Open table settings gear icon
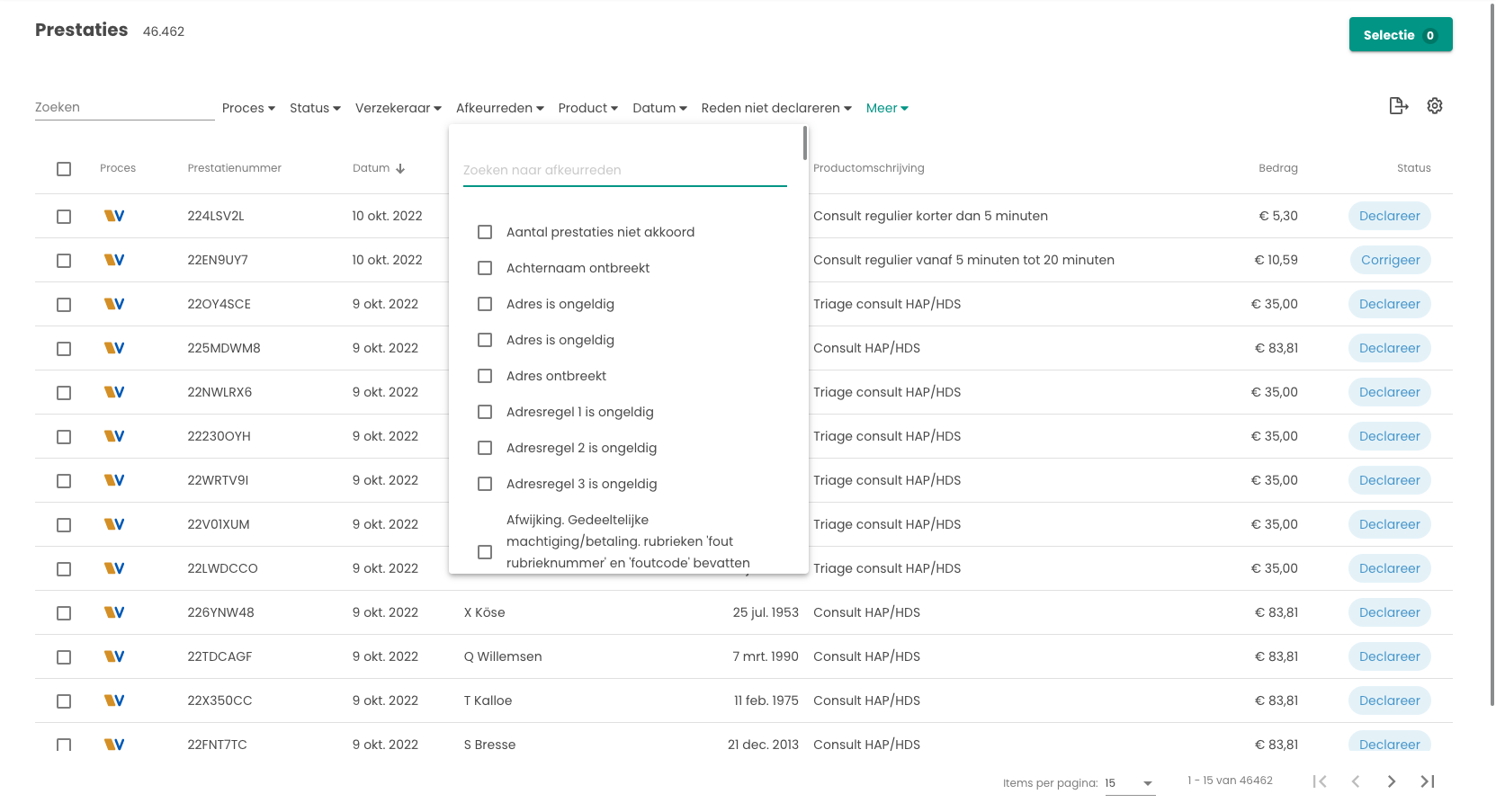Screen dimensions: 1496x812 (1435, 106)
